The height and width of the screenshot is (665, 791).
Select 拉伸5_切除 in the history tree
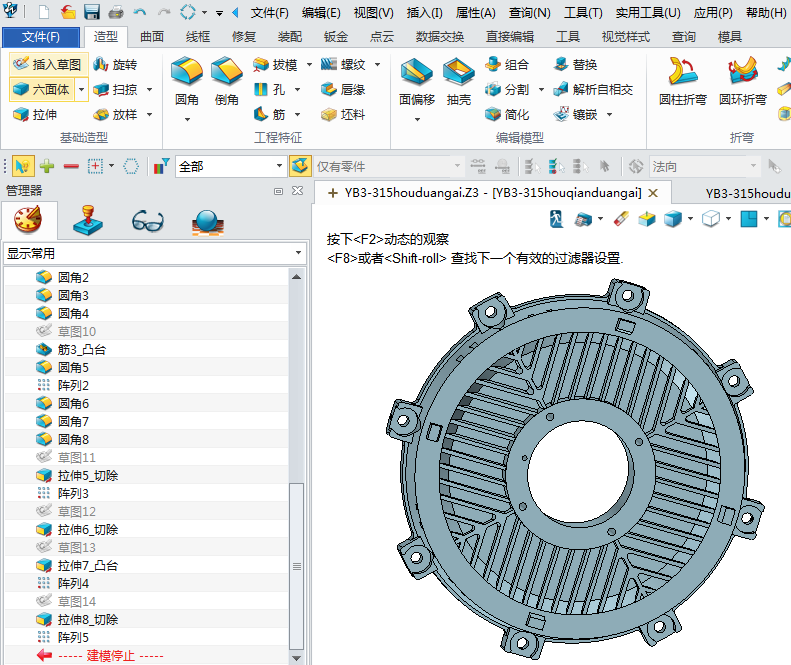(87, 476)
